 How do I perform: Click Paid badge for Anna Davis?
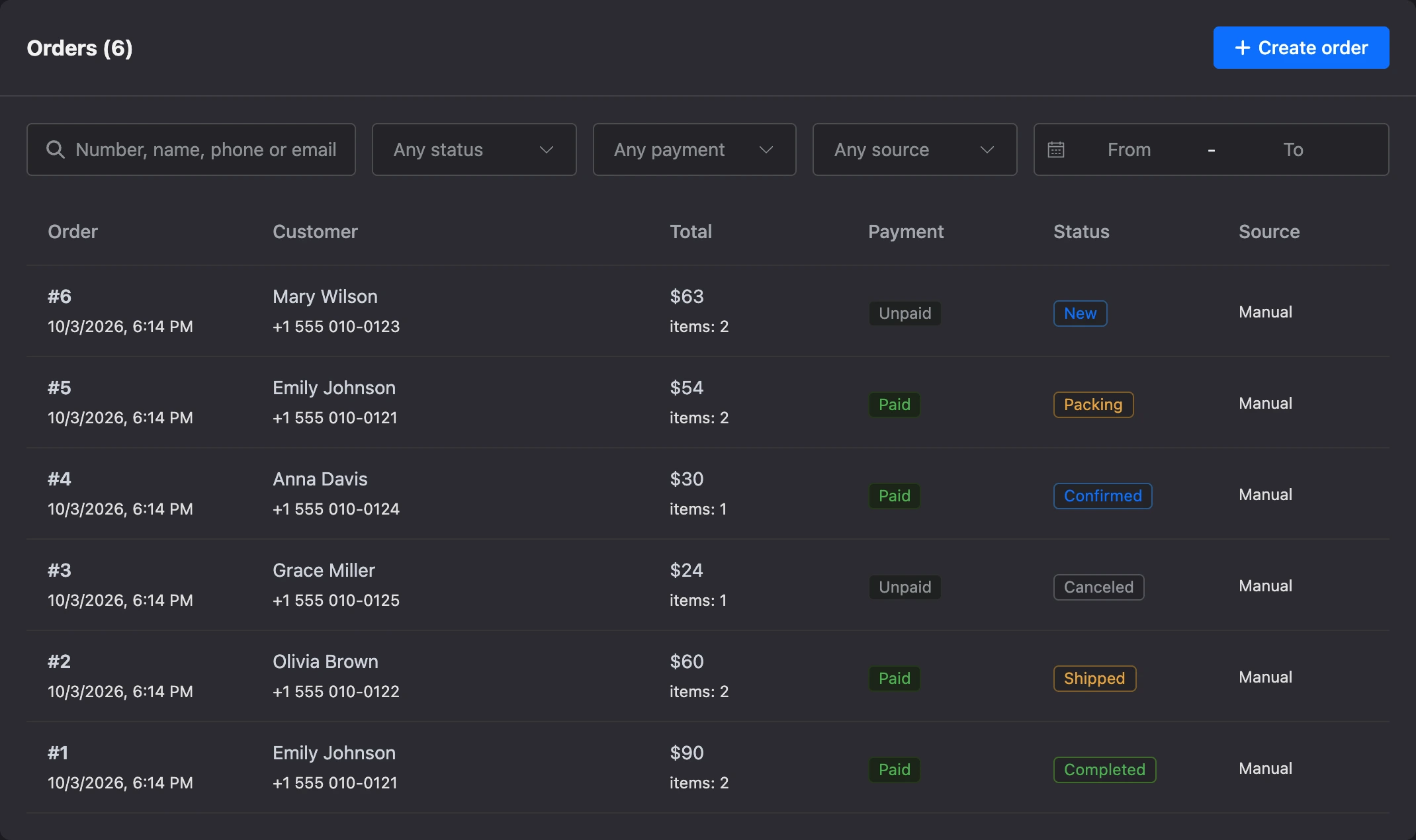[x=894, y=496]
